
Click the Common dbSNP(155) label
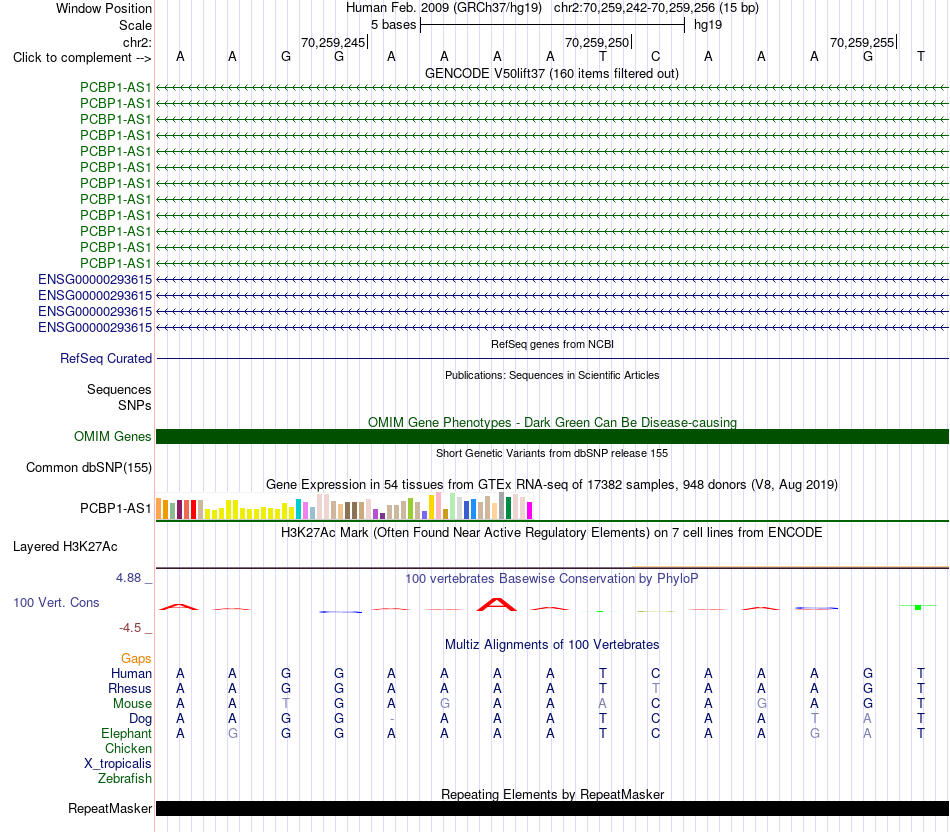pos(88,467)
